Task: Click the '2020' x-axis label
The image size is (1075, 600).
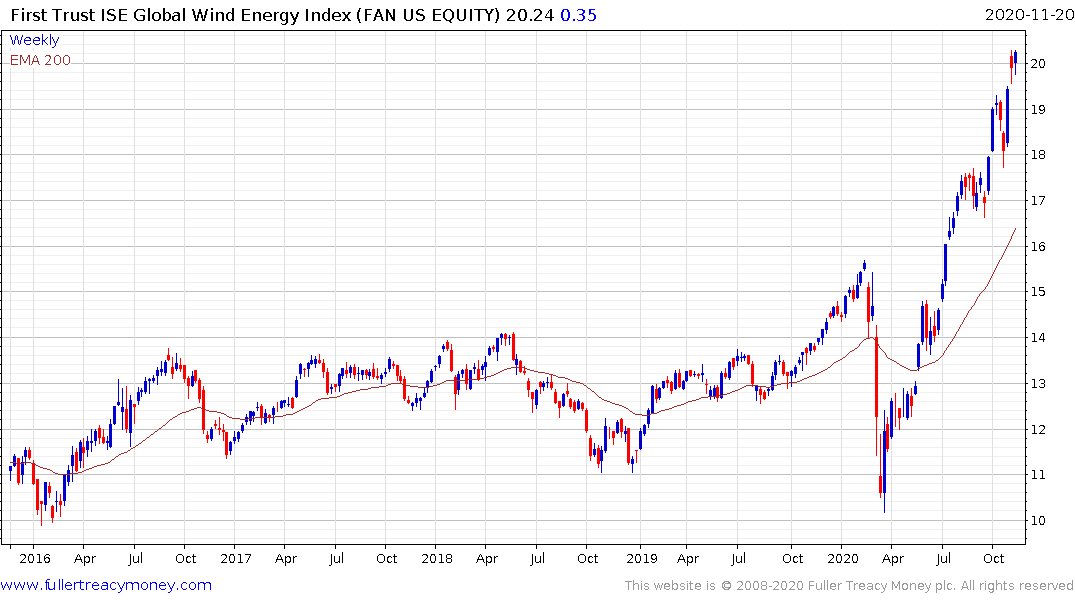Action: click(843, 558)
